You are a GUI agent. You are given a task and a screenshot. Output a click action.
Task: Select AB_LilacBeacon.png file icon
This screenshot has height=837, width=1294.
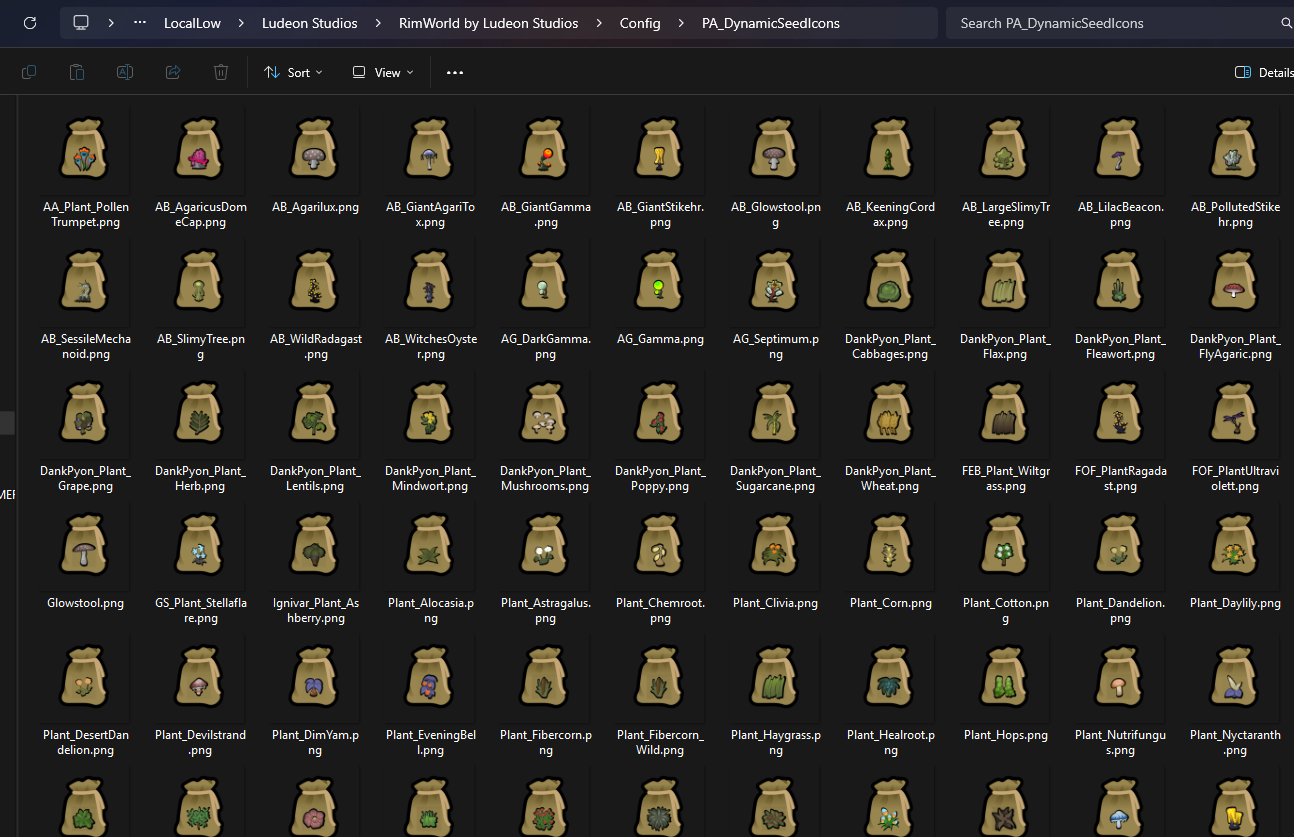[1120, 149]
